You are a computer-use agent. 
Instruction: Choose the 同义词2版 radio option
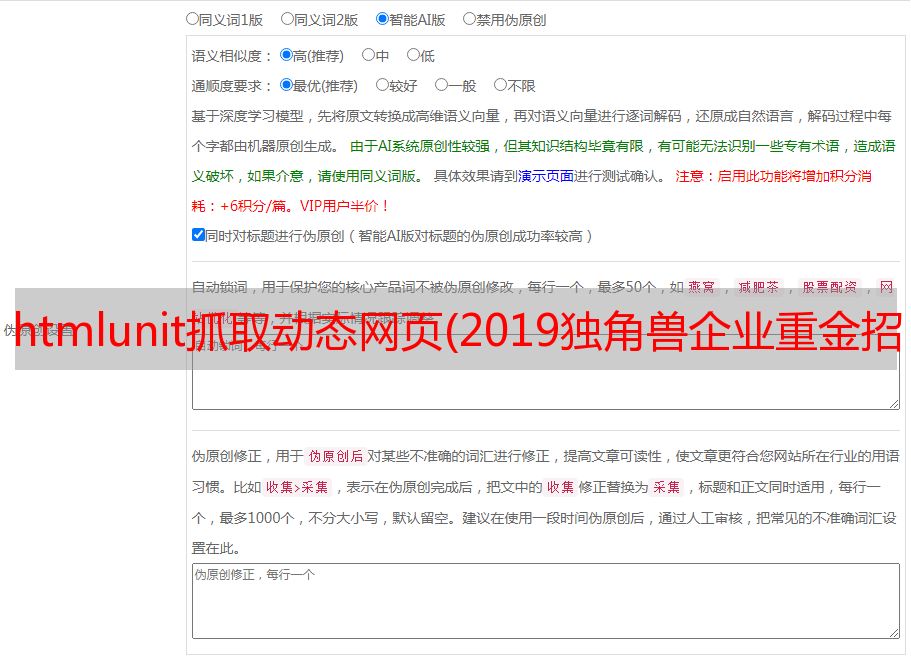(287, 18)
